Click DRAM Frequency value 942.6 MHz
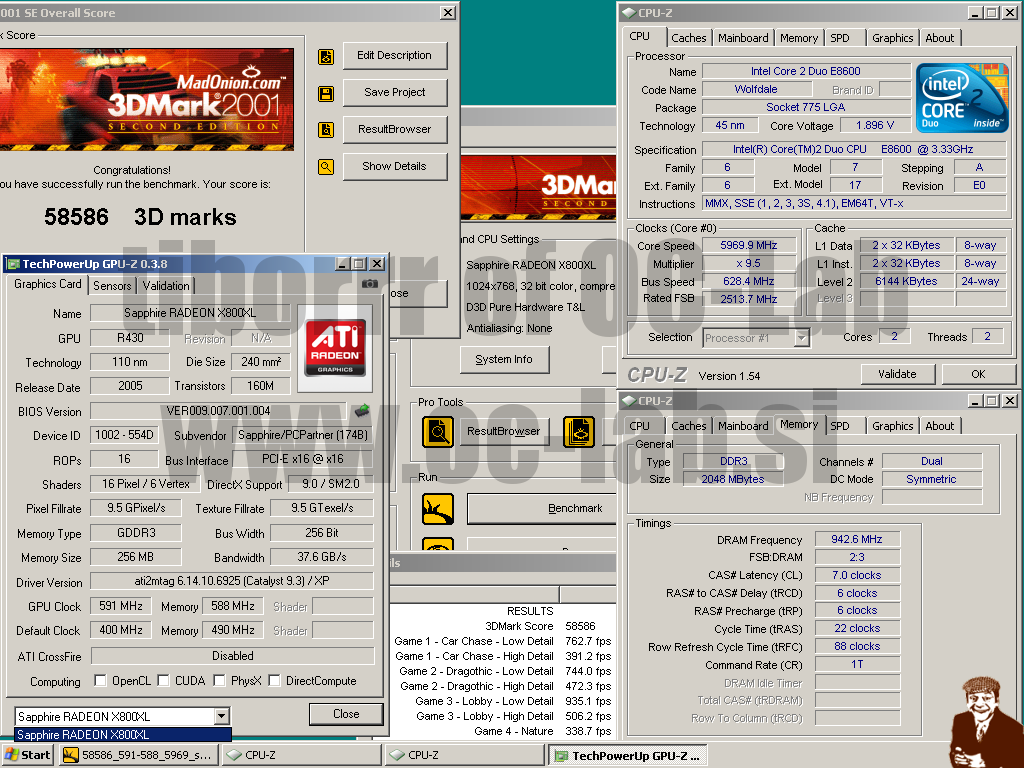1024x768 pixels. [x=857, y=539]
